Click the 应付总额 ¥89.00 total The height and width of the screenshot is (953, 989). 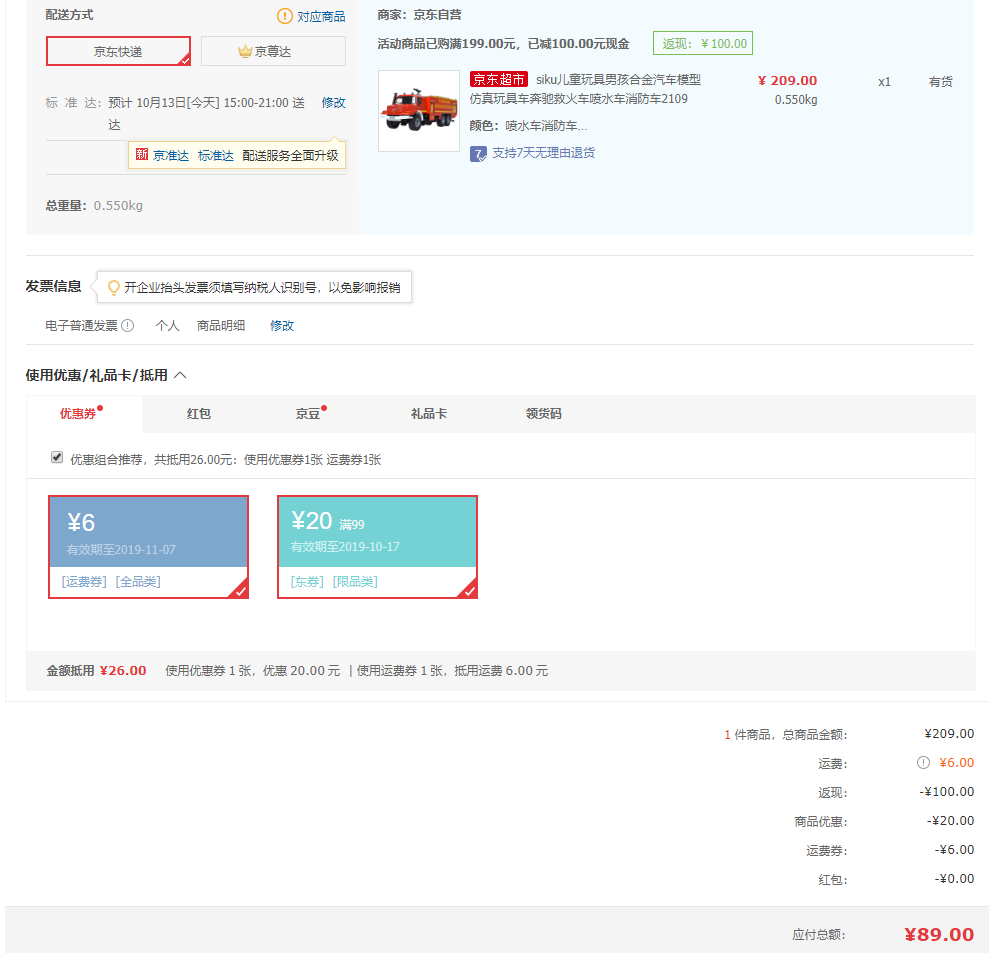click(x=939, y=934)
